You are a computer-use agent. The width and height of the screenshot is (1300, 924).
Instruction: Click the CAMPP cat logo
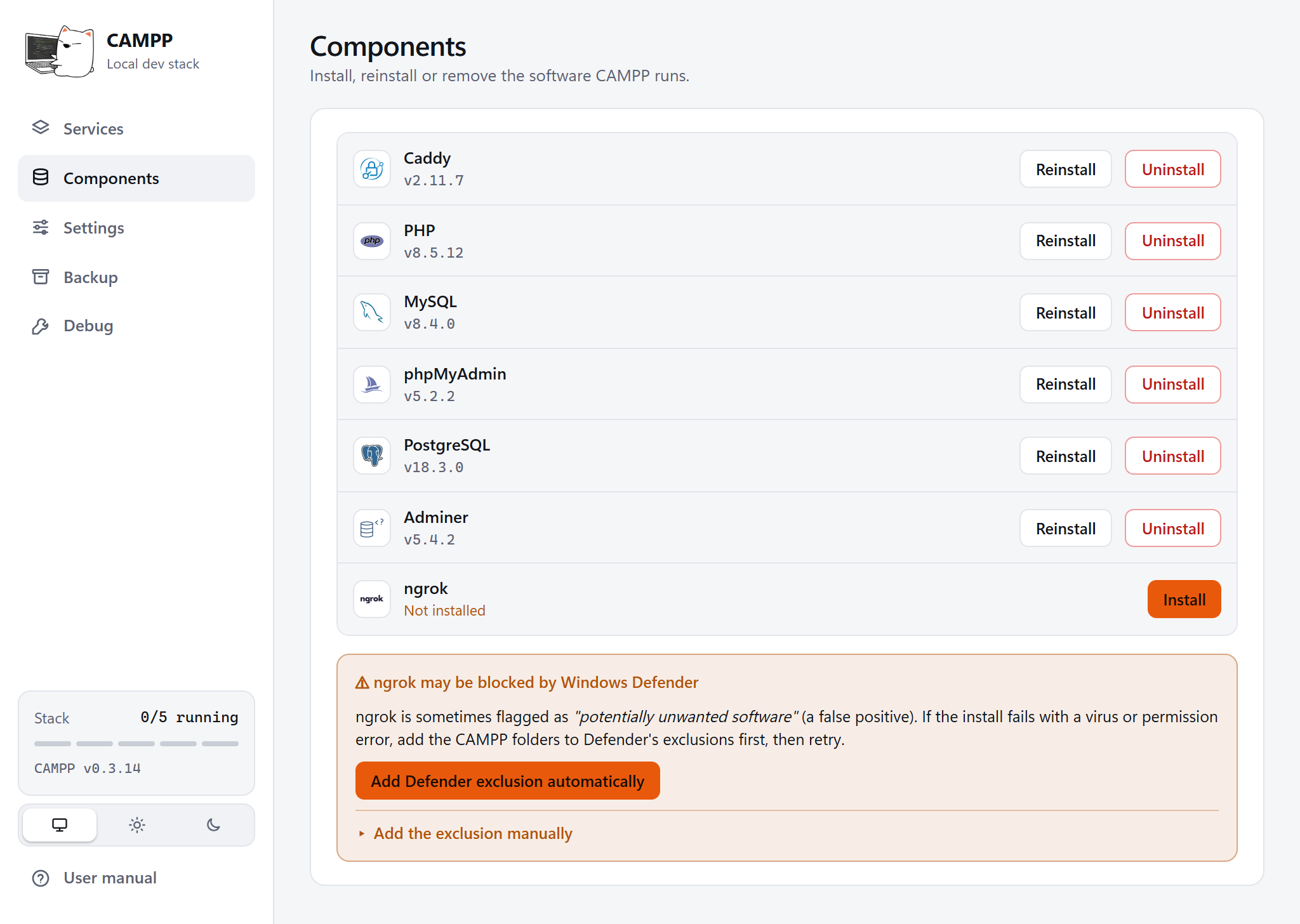[60, 52]
